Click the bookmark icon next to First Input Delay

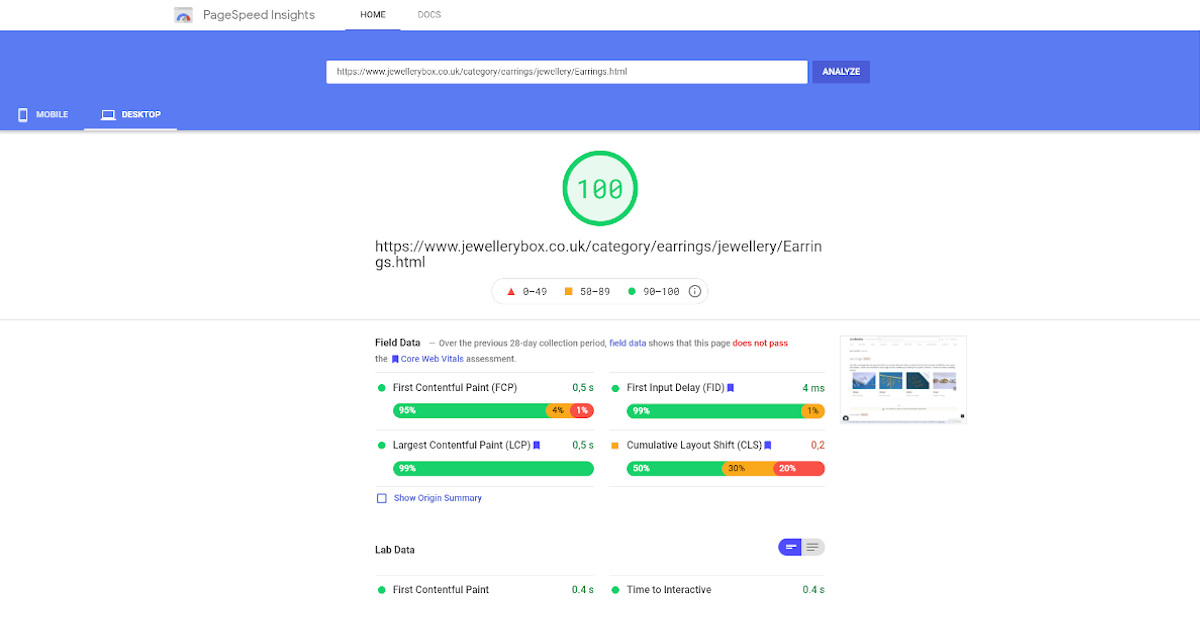tap(731, 388)
